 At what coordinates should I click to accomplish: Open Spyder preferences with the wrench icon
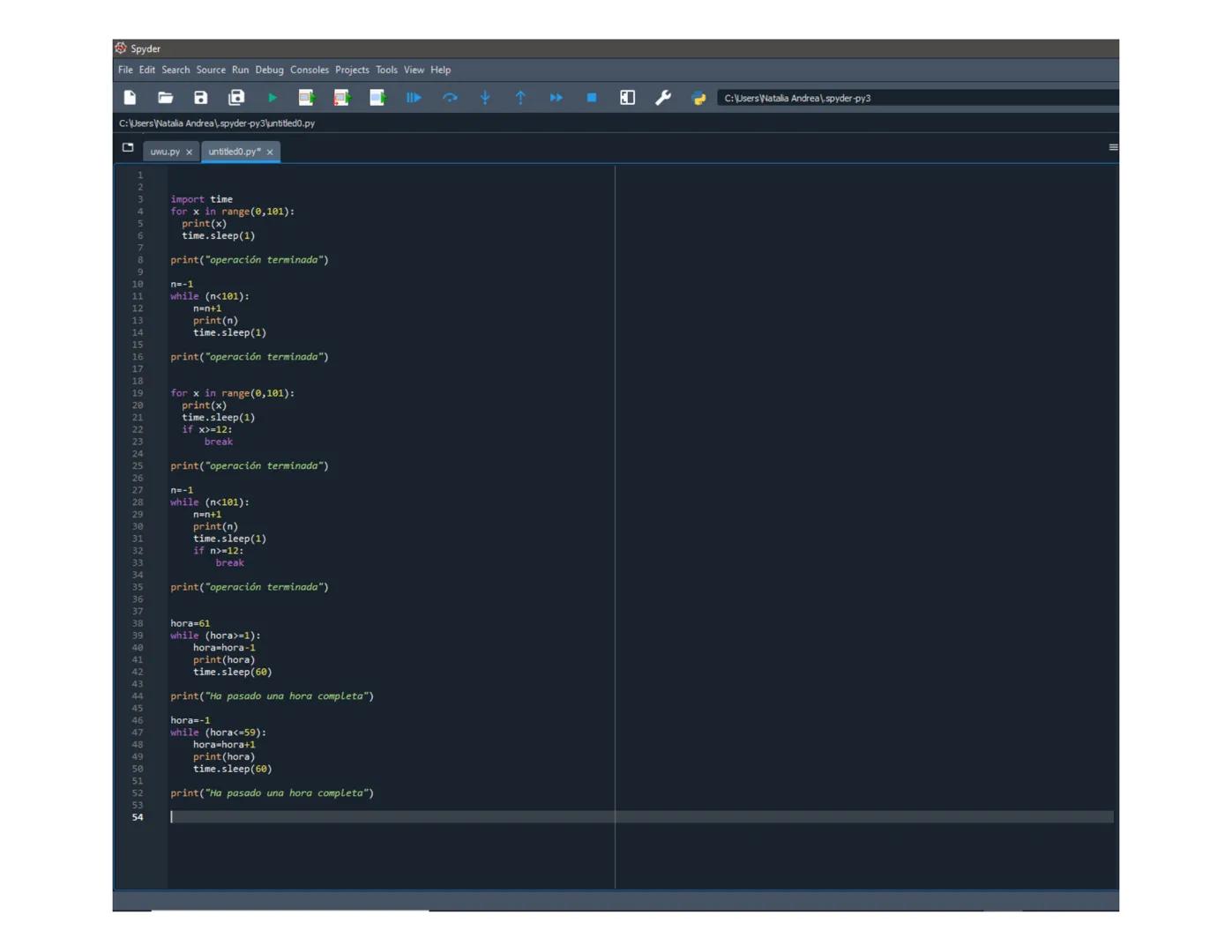tap(663, 98)
